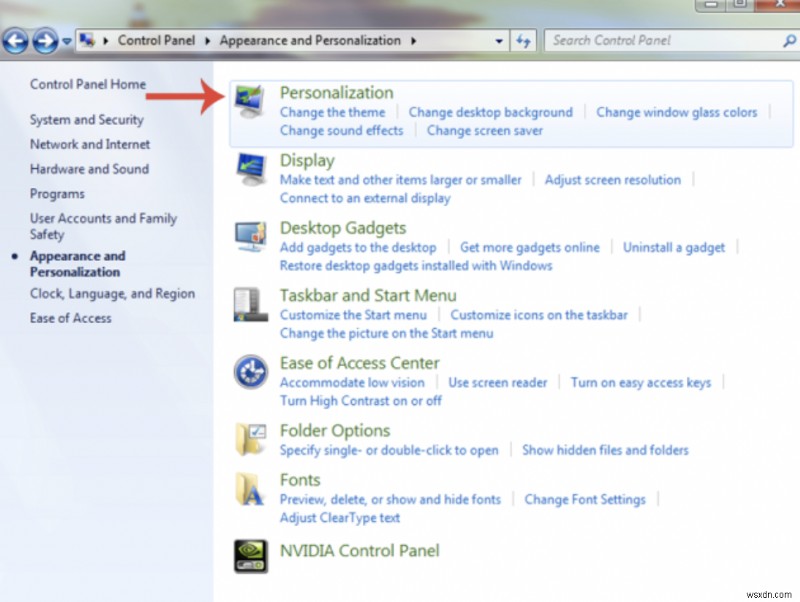Click Add gadgets to the desktop
The height and width of the screenshot is (602, 800).
pos(358,247)
